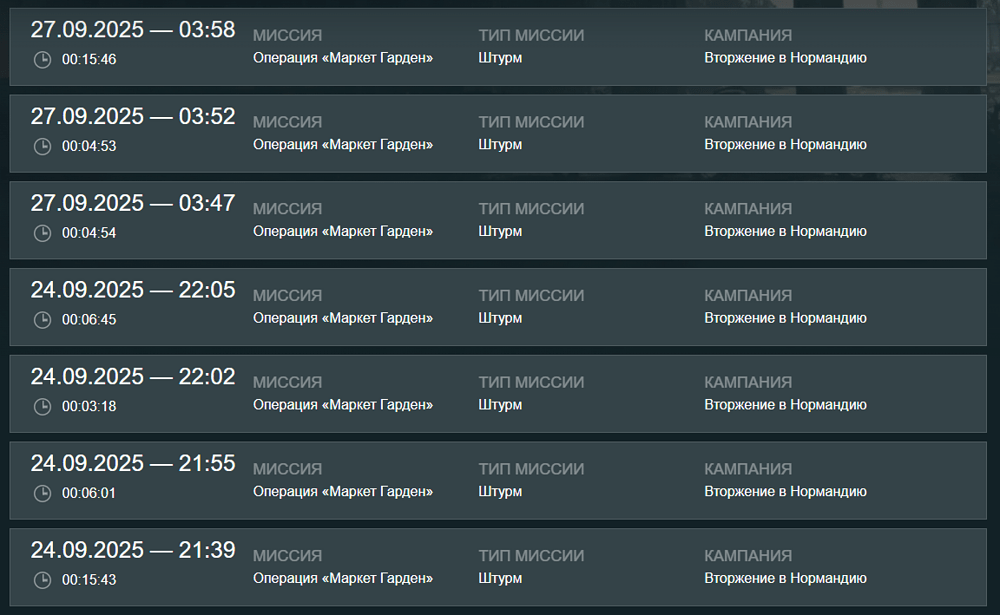Select the 24.09.2025 — 22:05 battle record
This screenshot has height=615, width=1000.
498,307
